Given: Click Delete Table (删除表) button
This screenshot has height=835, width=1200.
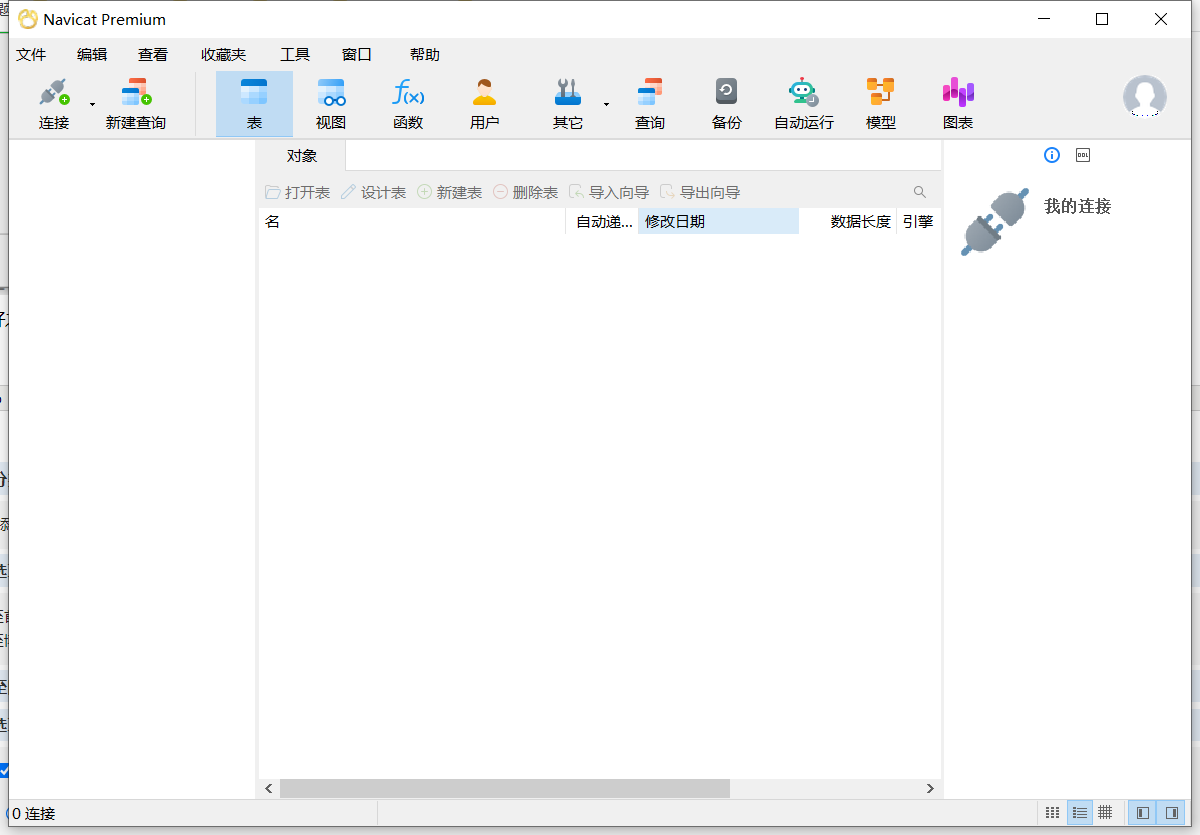Looking at the screenshot, I should coord(525,192).
